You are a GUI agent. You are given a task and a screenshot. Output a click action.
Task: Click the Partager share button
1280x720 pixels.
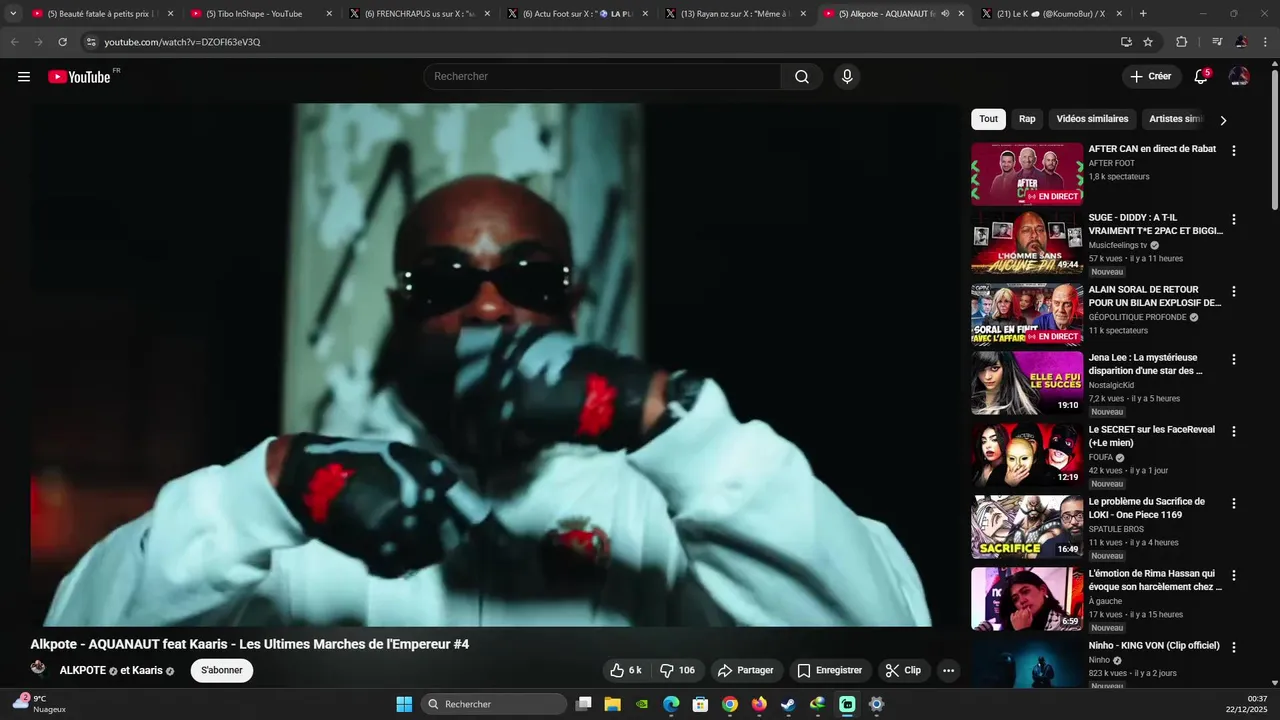coord(746,670)
